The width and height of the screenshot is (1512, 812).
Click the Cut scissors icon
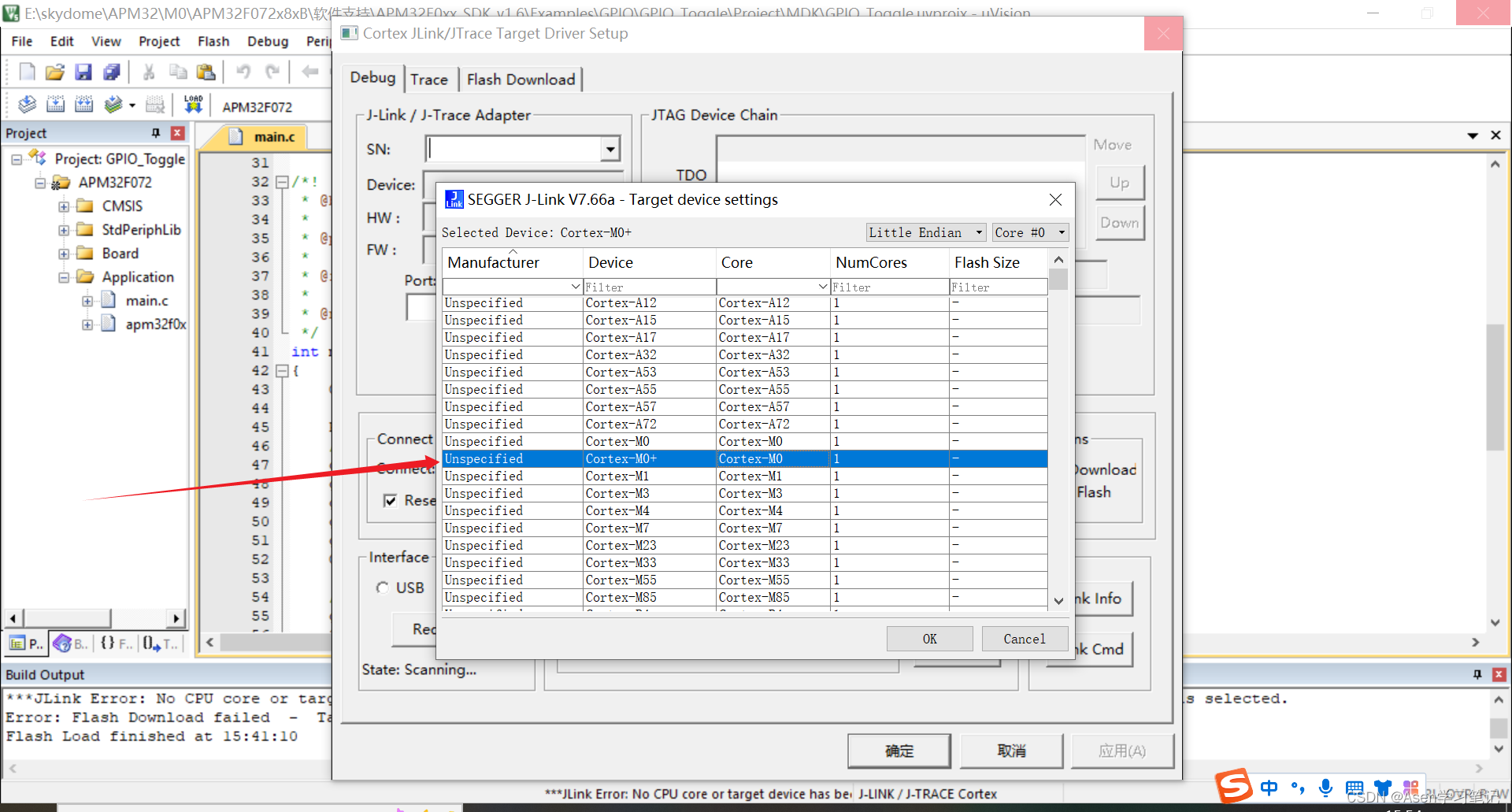pos(149,72)
